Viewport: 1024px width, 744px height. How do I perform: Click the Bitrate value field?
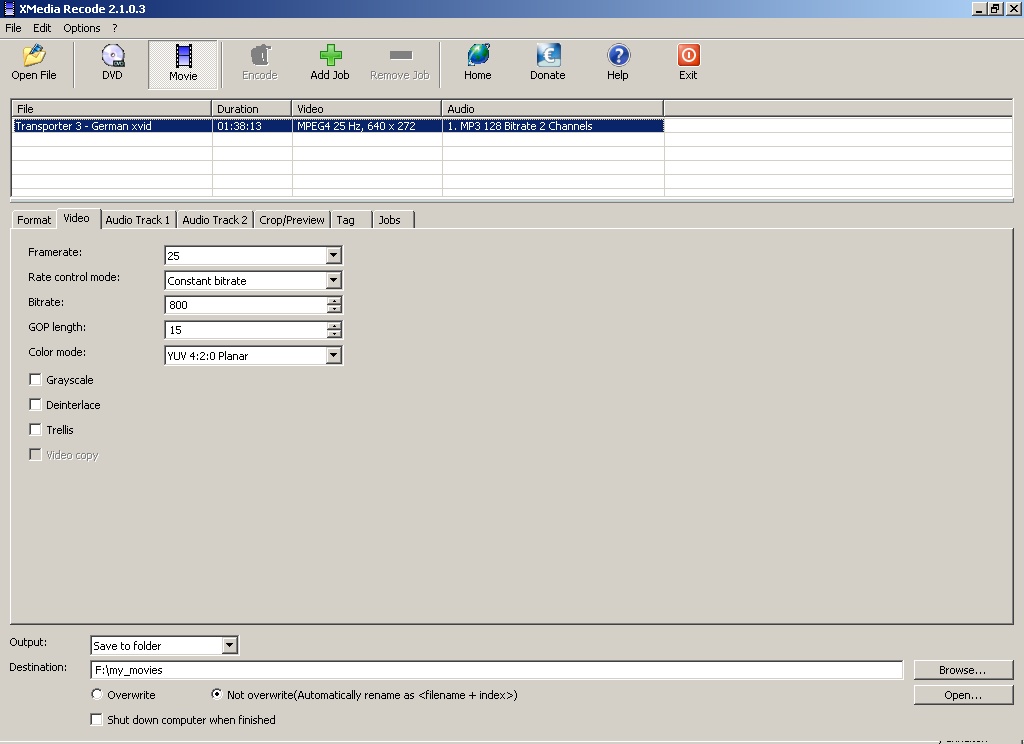[246, 304]
